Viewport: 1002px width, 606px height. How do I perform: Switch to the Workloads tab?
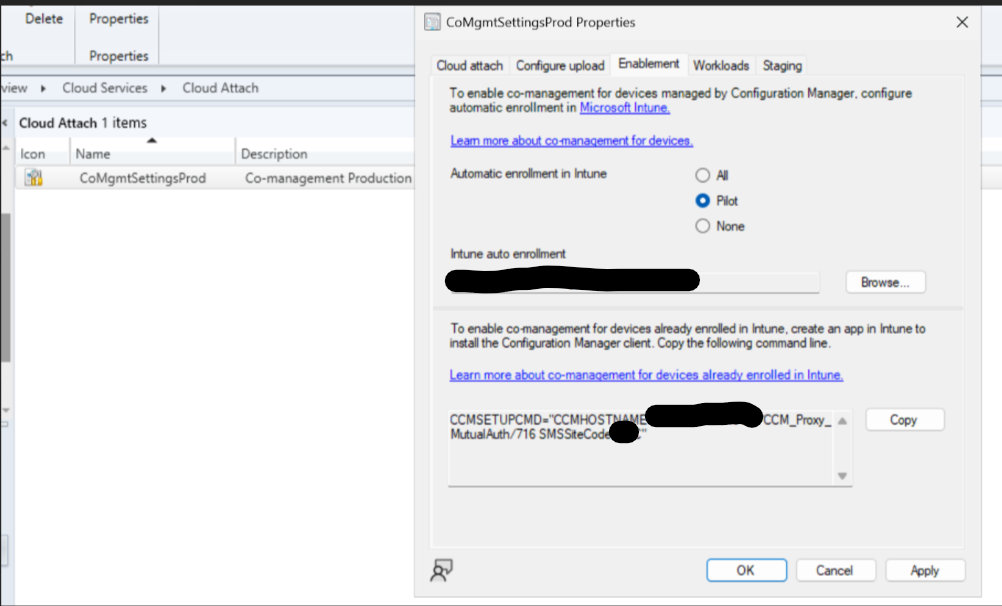(x=721, y=65)
